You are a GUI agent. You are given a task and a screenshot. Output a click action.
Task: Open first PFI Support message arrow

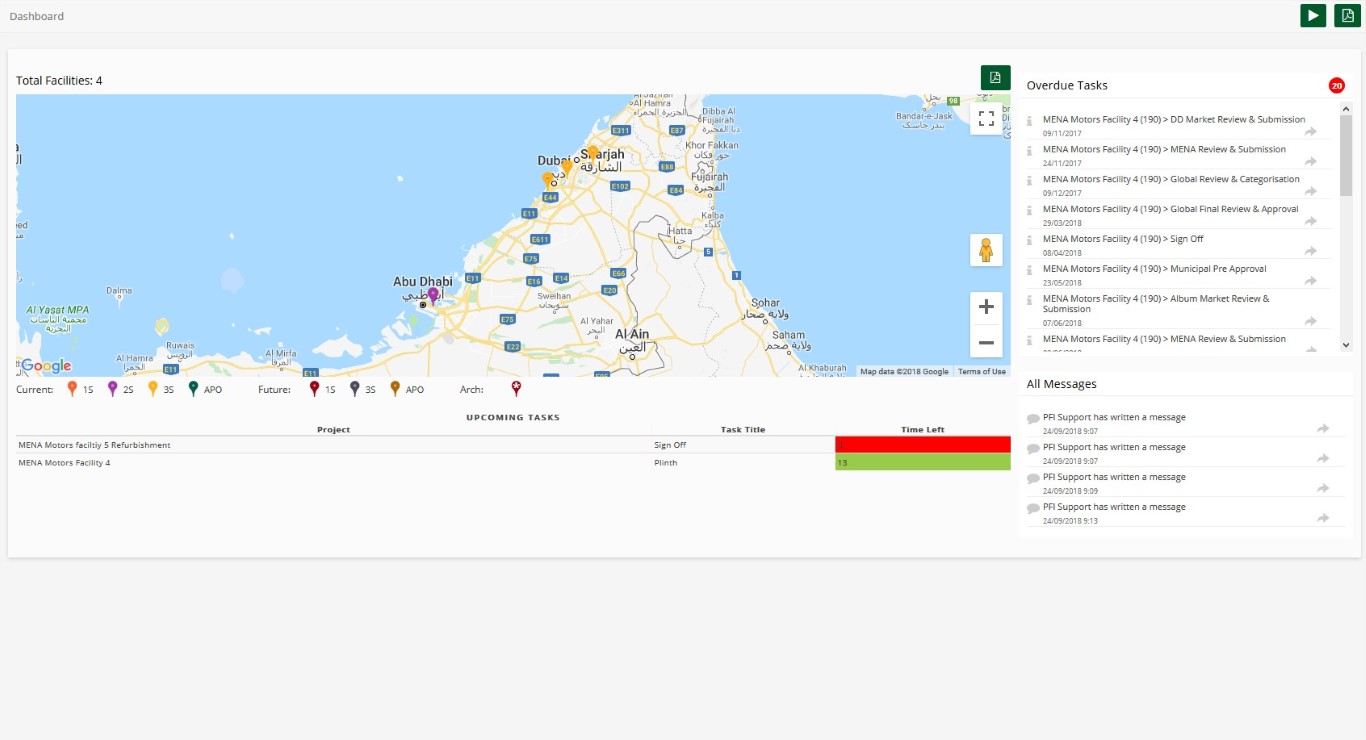1323,428
